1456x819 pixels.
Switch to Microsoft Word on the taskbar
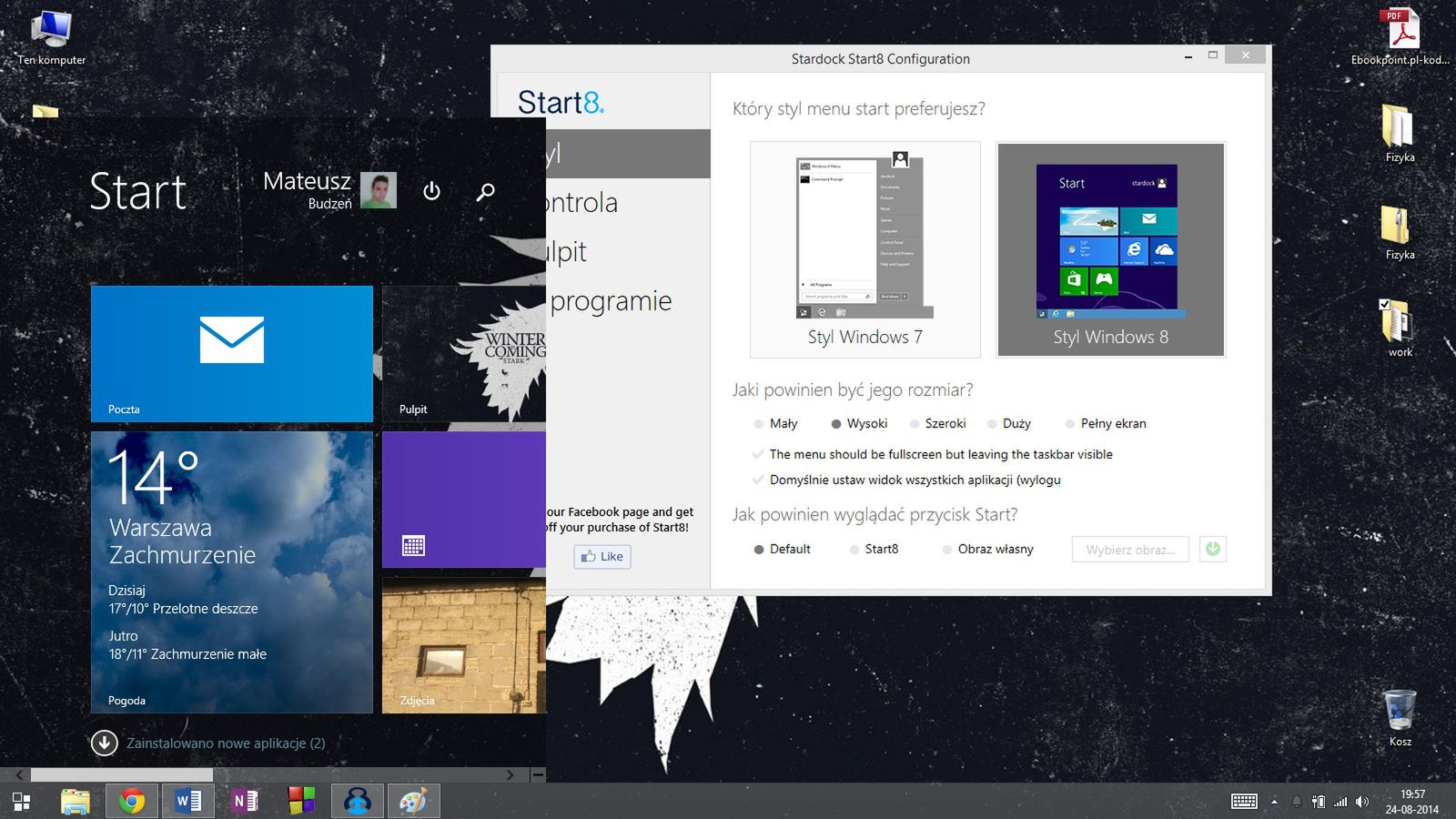[x=188, y=801]
